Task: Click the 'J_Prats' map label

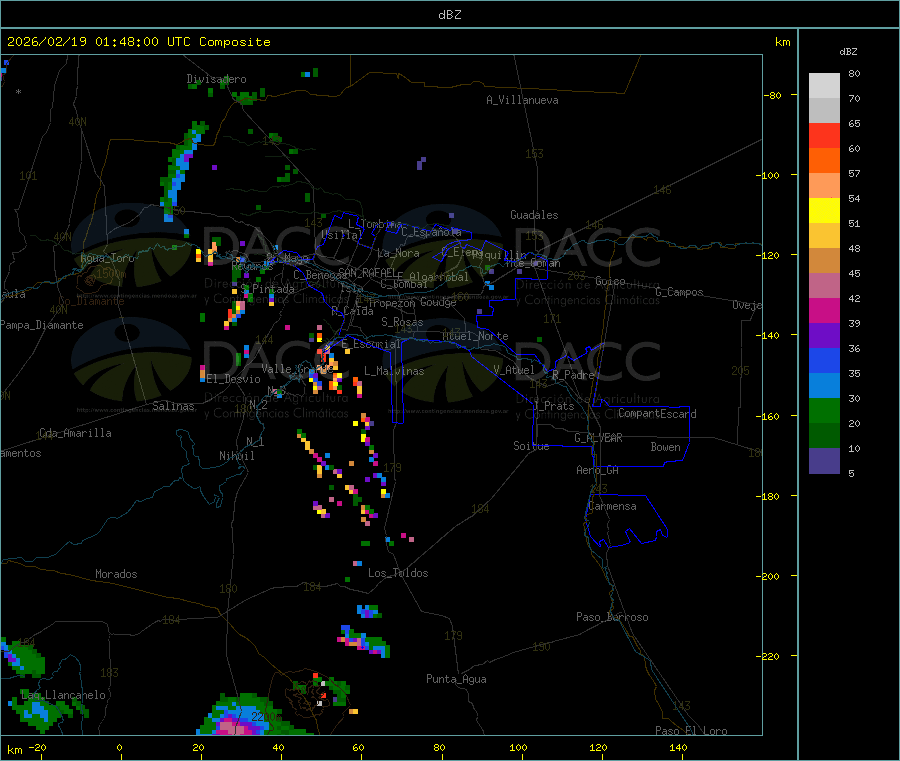Action: click(x=554, y=406)
